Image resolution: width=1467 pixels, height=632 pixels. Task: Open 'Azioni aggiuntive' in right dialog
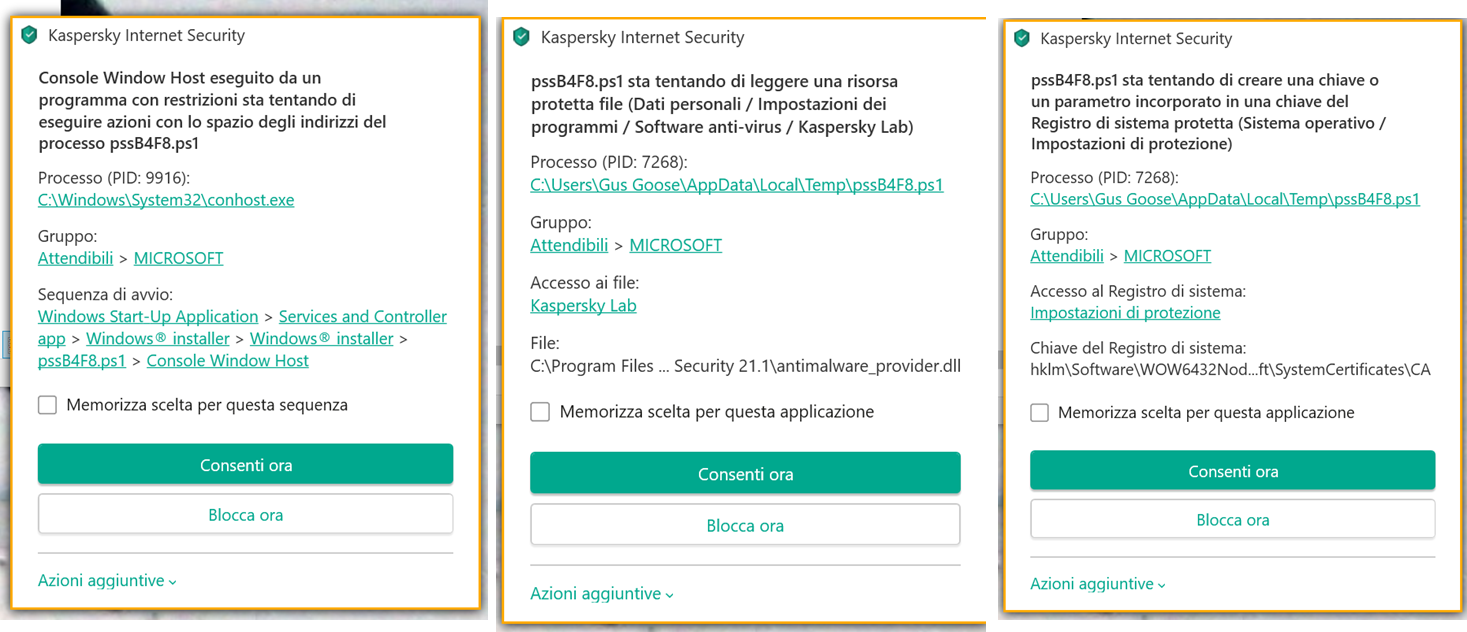coord(1098,584)
